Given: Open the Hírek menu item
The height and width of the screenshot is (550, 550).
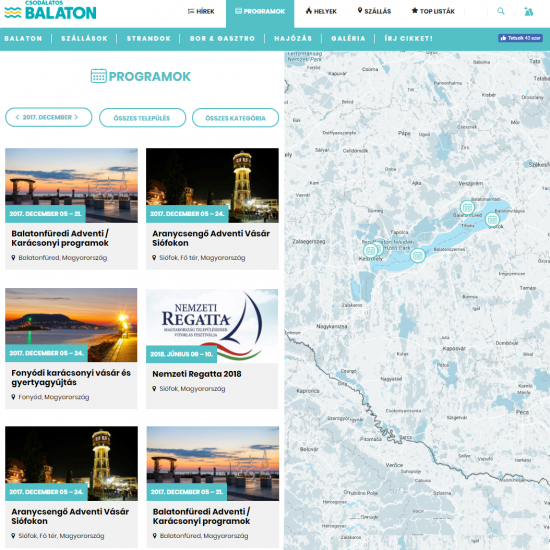Looking at the screenshot, I should click(x=201, y=12).
